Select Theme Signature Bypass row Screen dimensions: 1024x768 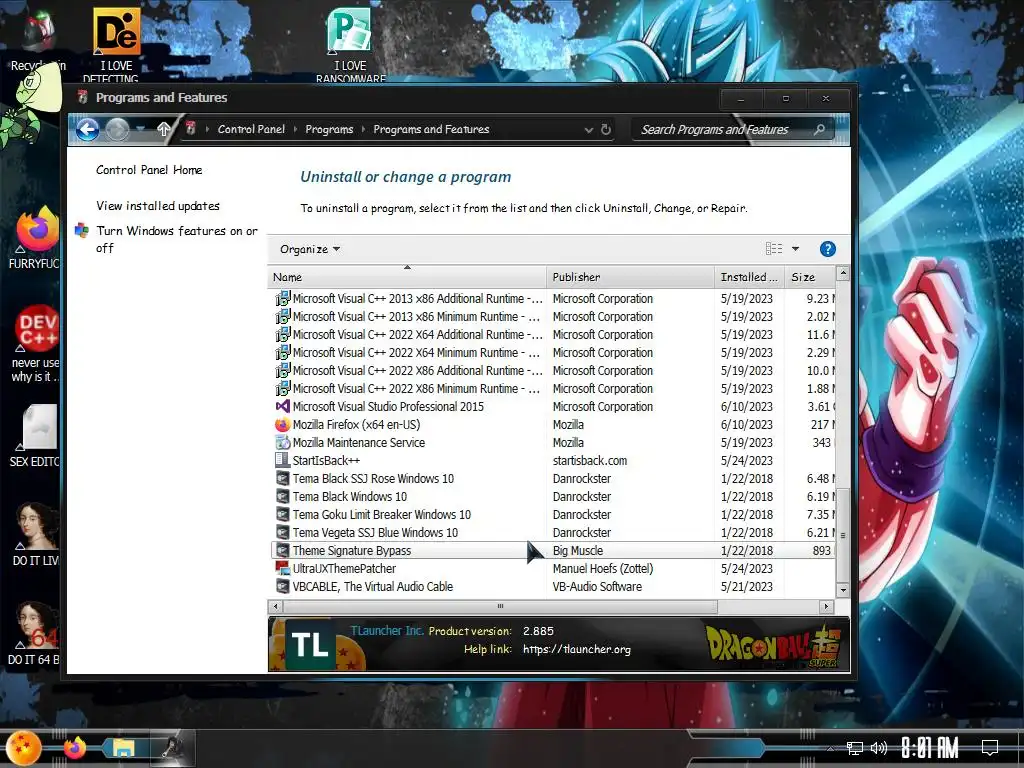[552, 551]
